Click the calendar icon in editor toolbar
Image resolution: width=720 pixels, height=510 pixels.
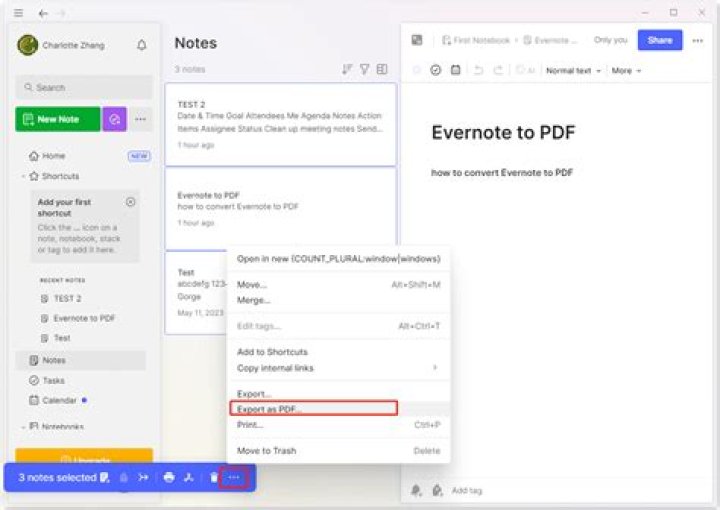[x=456, y=70]
